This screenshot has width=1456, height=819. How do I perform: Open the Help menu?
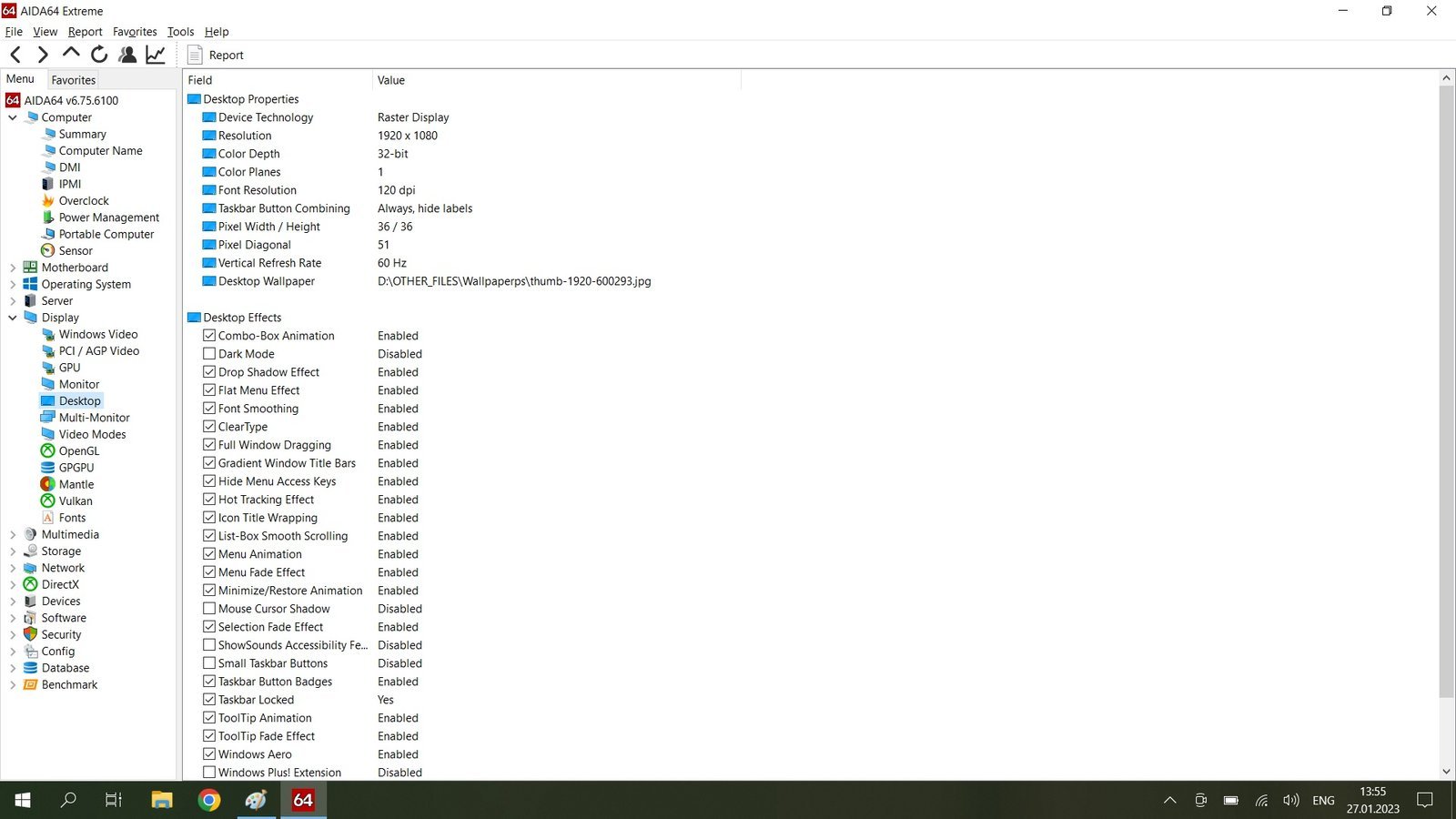[217, 32]
